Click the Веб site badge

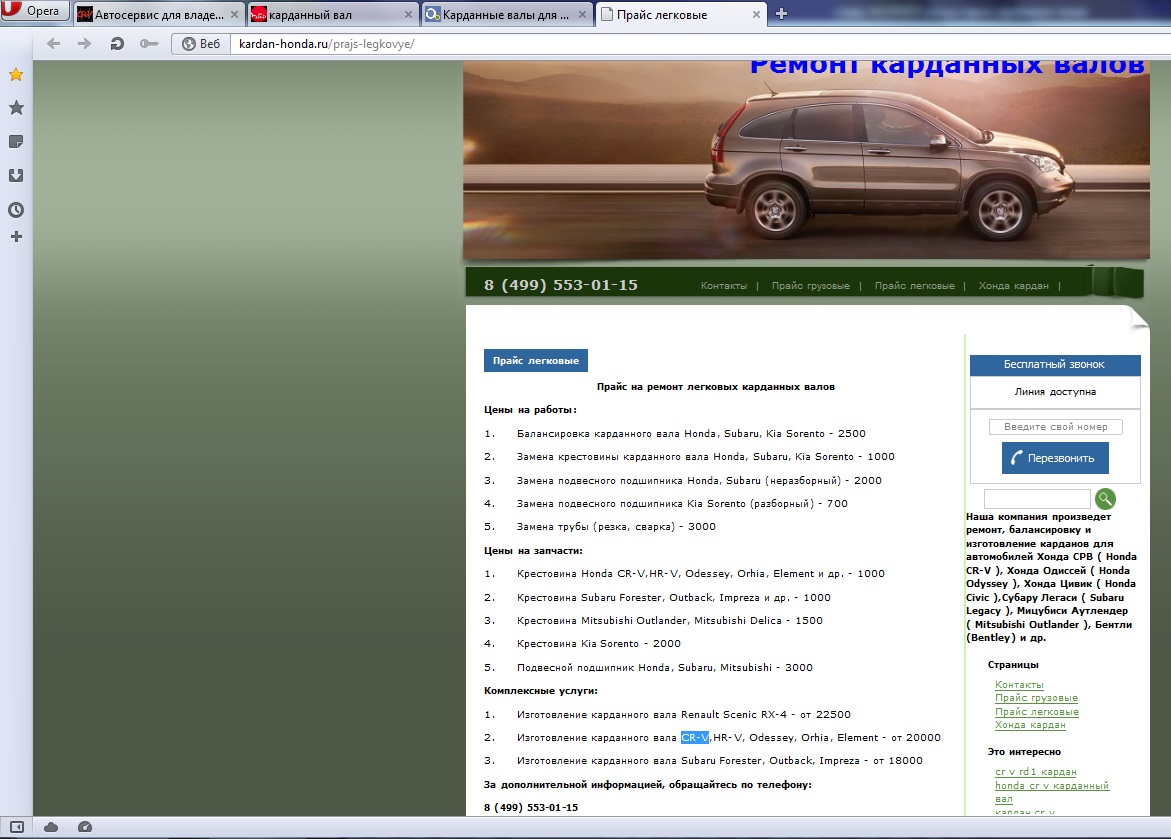click(202, 44)
